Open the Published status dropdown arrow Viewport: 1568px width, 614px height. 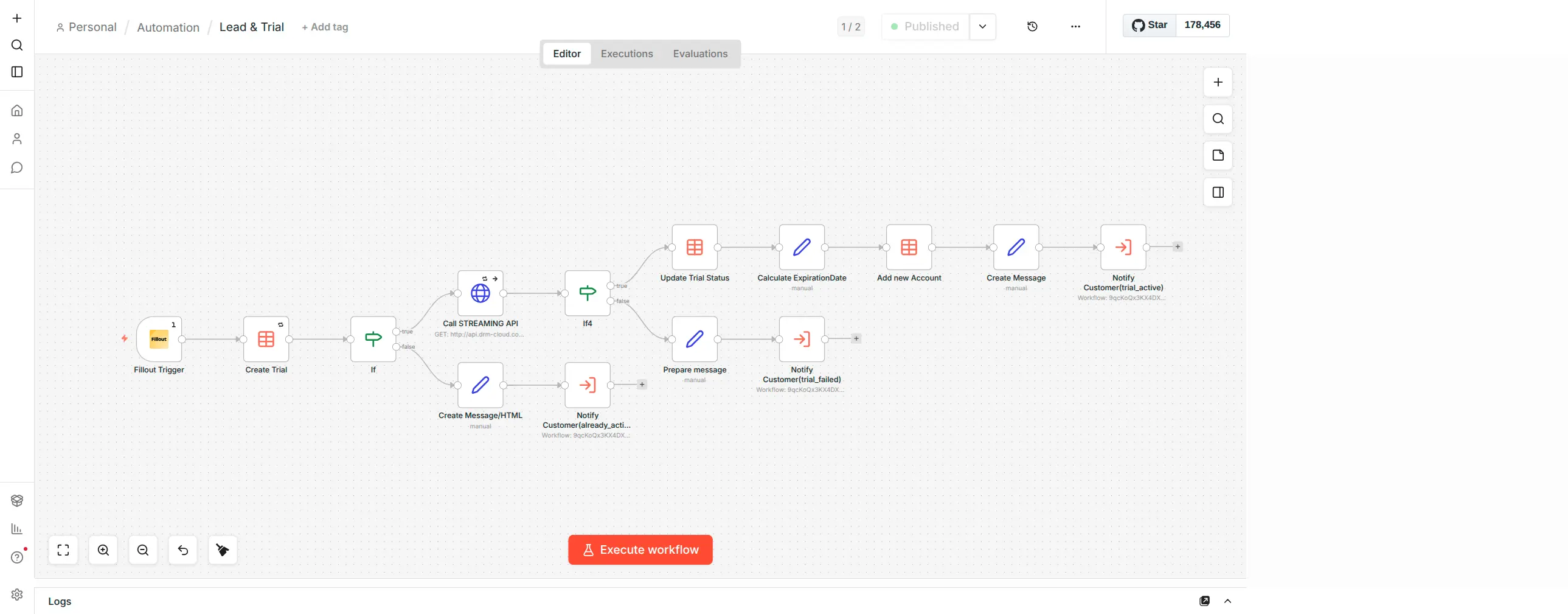tap(982, 27)
